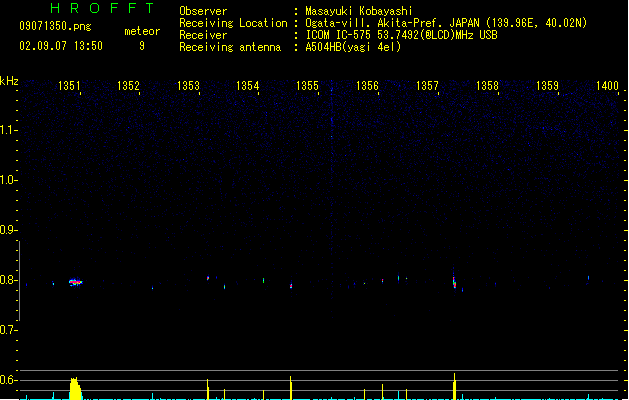This screenshot has height=400, width=629.
Task: Click the 1359 time axis label
Action: [x=547, y=86]
